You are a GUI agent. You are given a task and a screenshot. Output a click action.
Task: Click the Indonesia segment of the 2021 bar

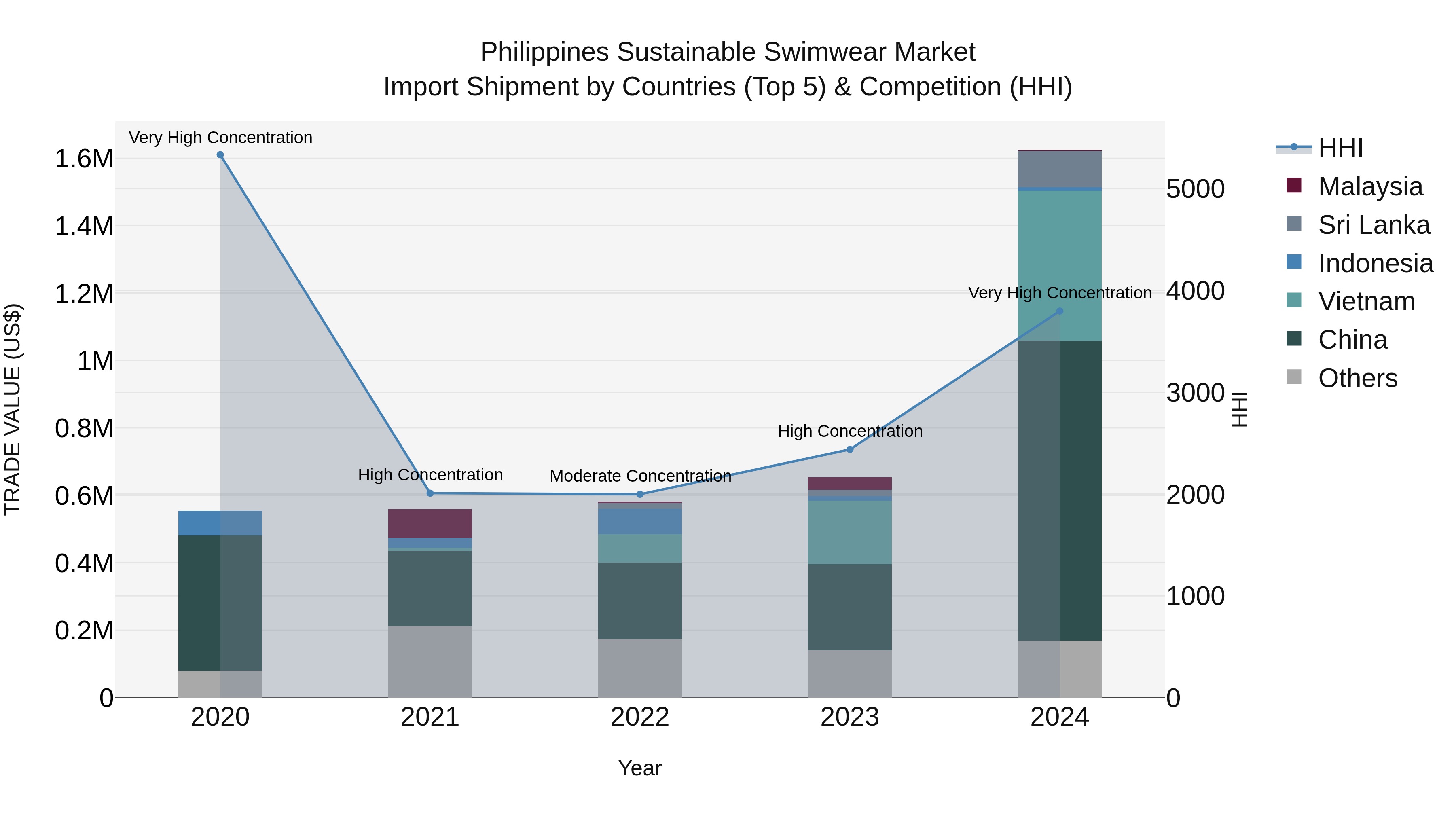tap(430, 543)
